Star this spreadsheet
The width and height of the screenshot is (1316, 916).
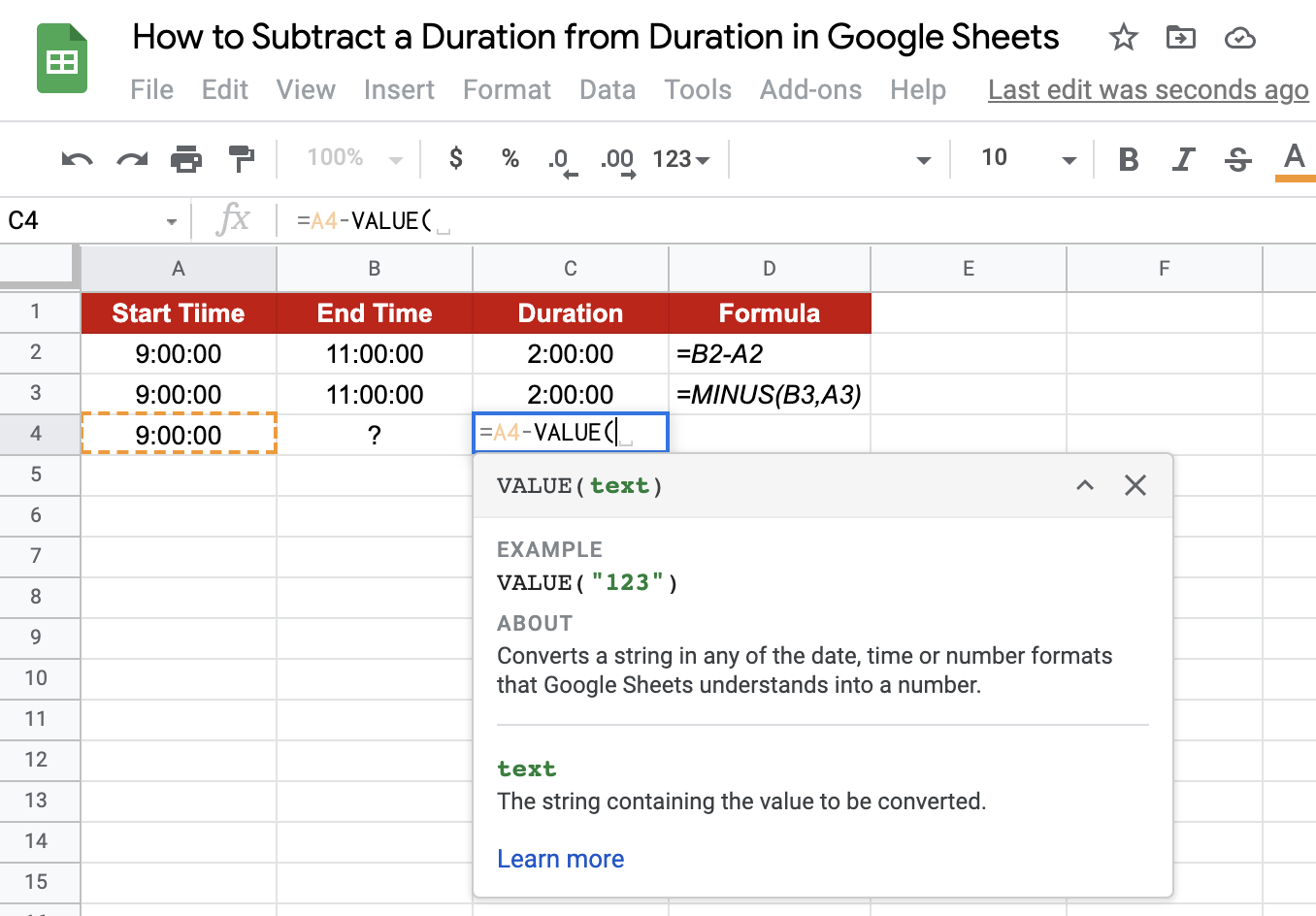(x=1123, y=37)
